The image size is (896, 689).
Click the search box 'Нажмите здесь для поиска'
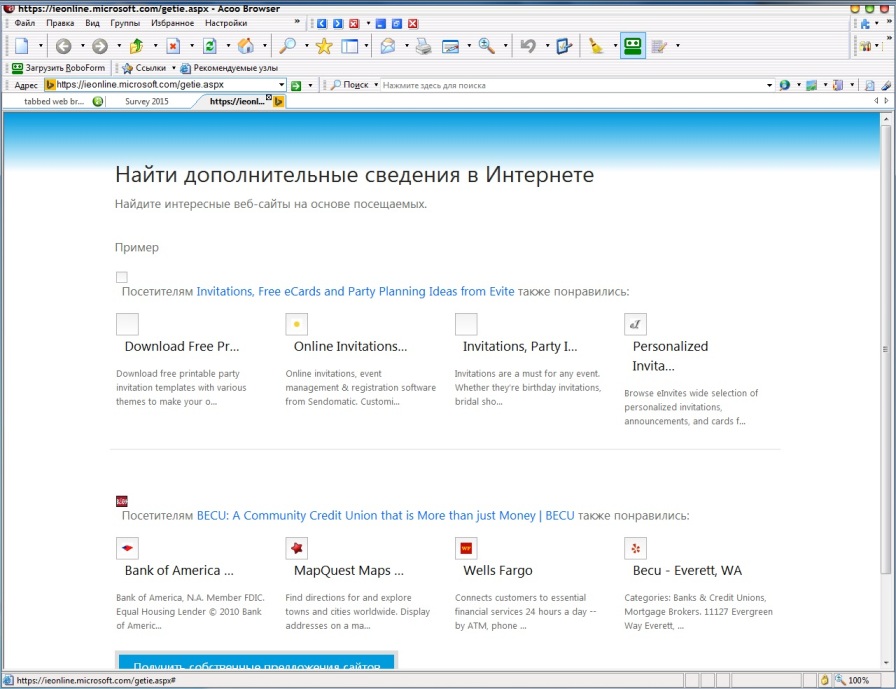click(573, 85)
